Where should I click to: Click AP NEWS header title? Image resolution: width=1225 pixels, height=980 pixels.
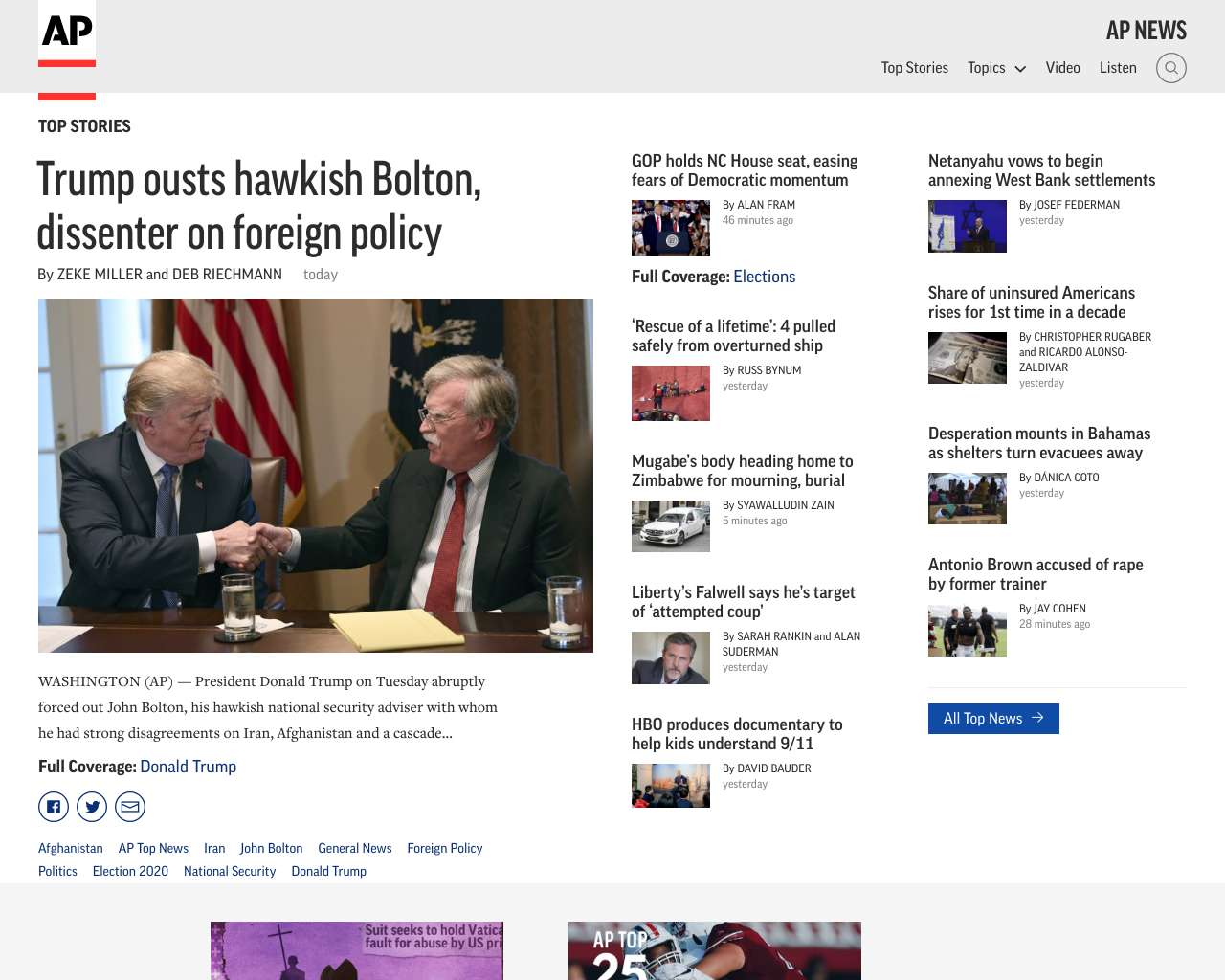click(1147, 31)
